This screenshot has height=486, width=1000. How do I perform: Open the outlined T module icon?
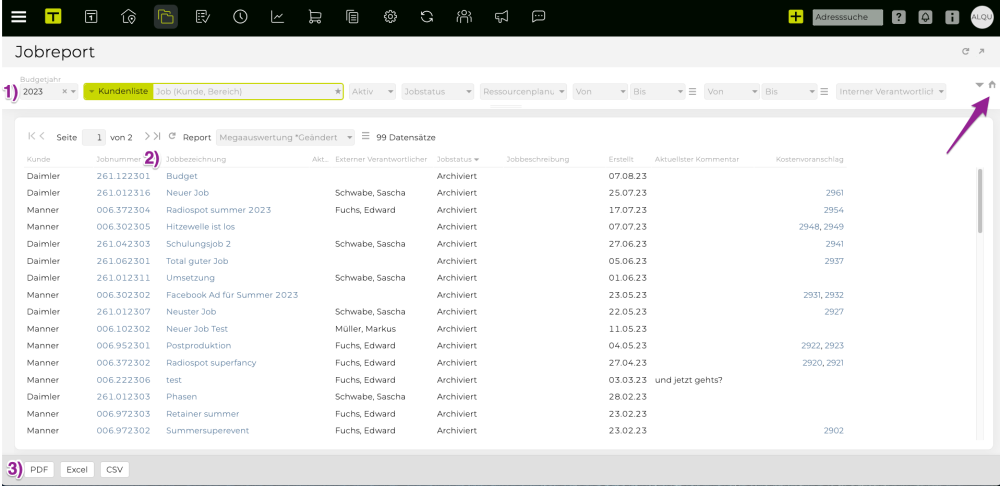(x=91, y=17)
